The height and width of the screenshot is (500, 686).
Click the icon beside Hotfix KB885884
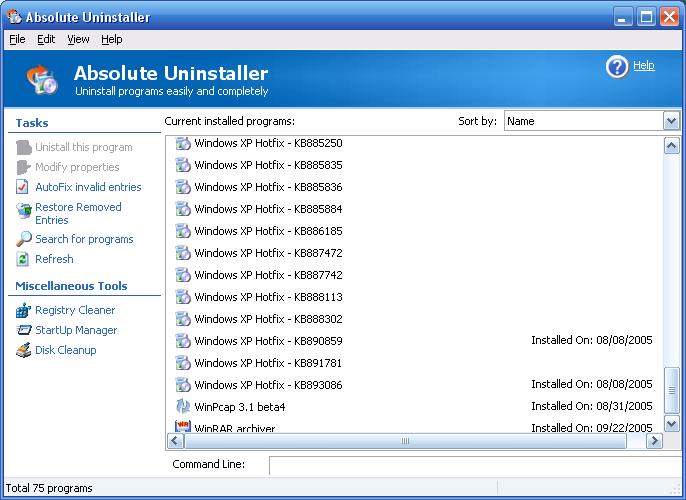coord(183,209)
